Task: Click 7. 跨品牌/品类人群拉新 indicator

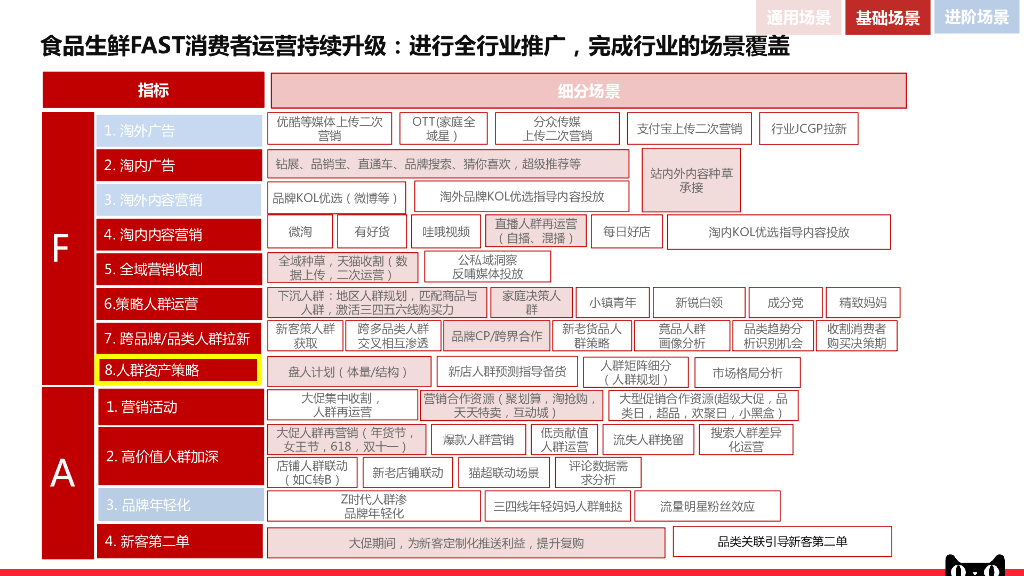Action: tap(179, 338)
